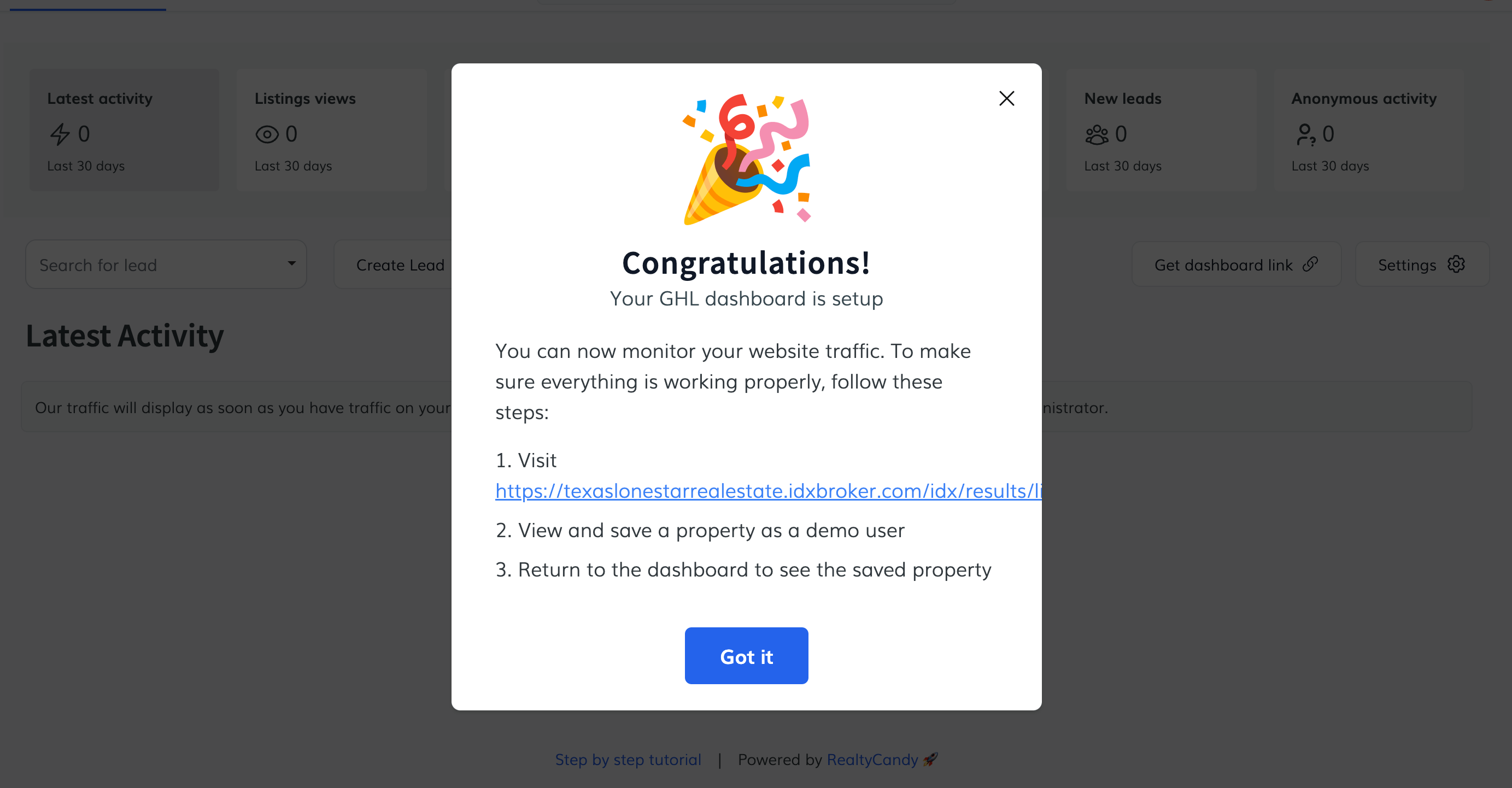Close the Congratulations dialog with X
This screenshot has width=1512, height=788.
pyautogui.click(x=1006, y=98)
